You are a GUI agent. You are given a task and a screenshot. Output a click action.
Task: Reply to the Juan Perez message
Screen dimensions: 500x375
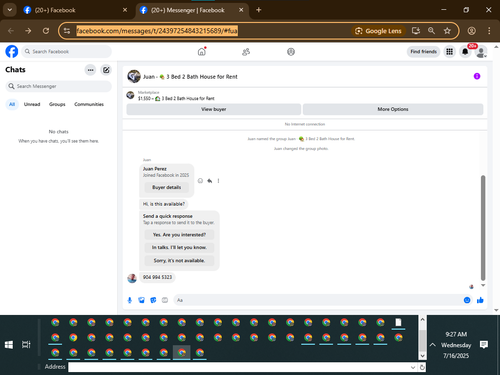(x=210, y=181)
